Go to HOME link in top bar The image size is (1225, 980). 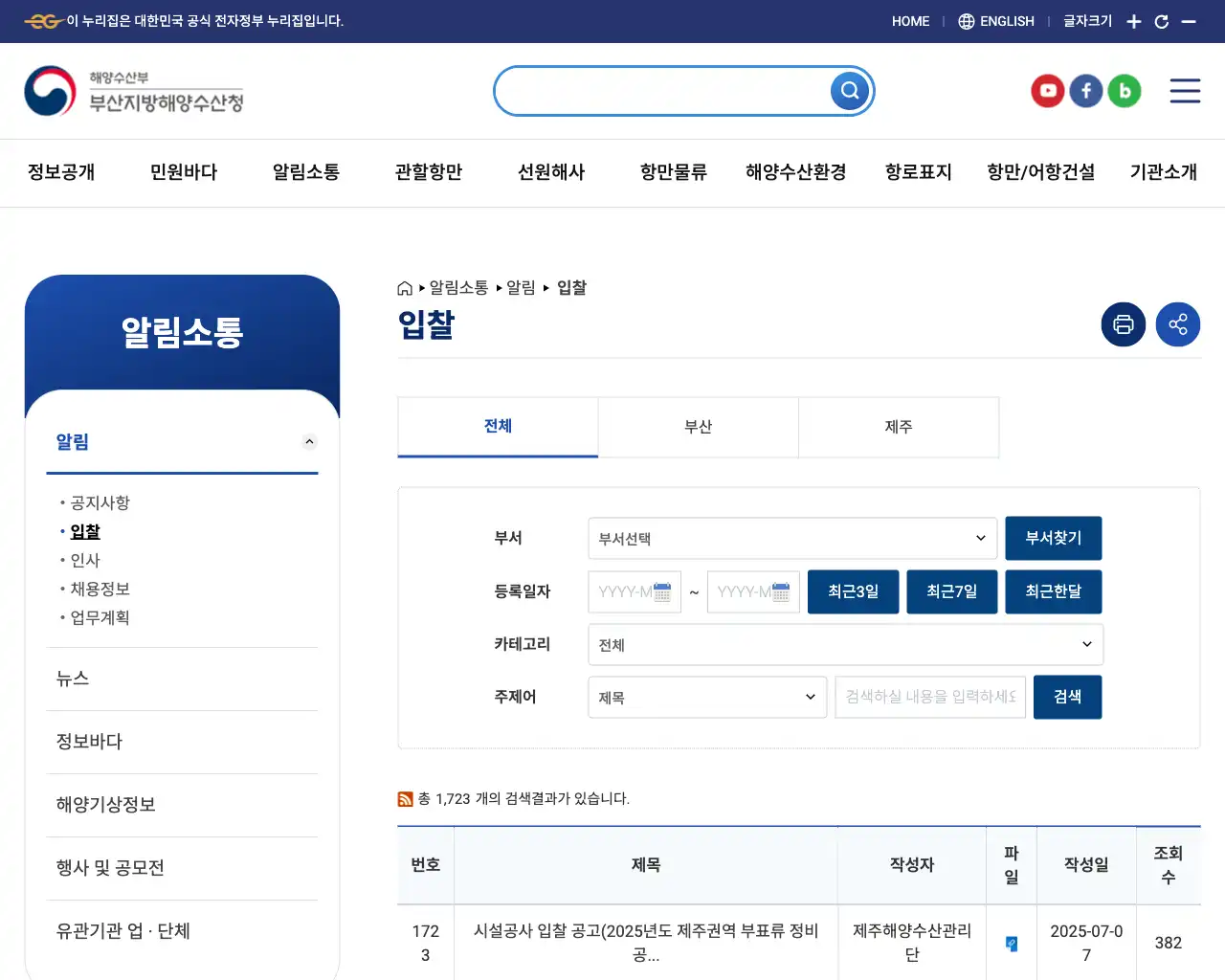(911, 21)
